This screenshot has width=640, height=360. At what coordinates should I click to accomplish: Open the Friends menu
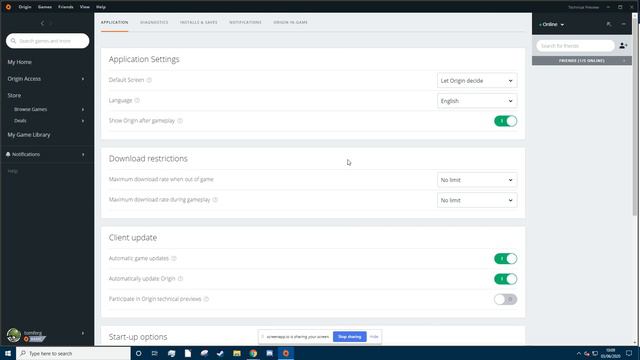point(66,7)
